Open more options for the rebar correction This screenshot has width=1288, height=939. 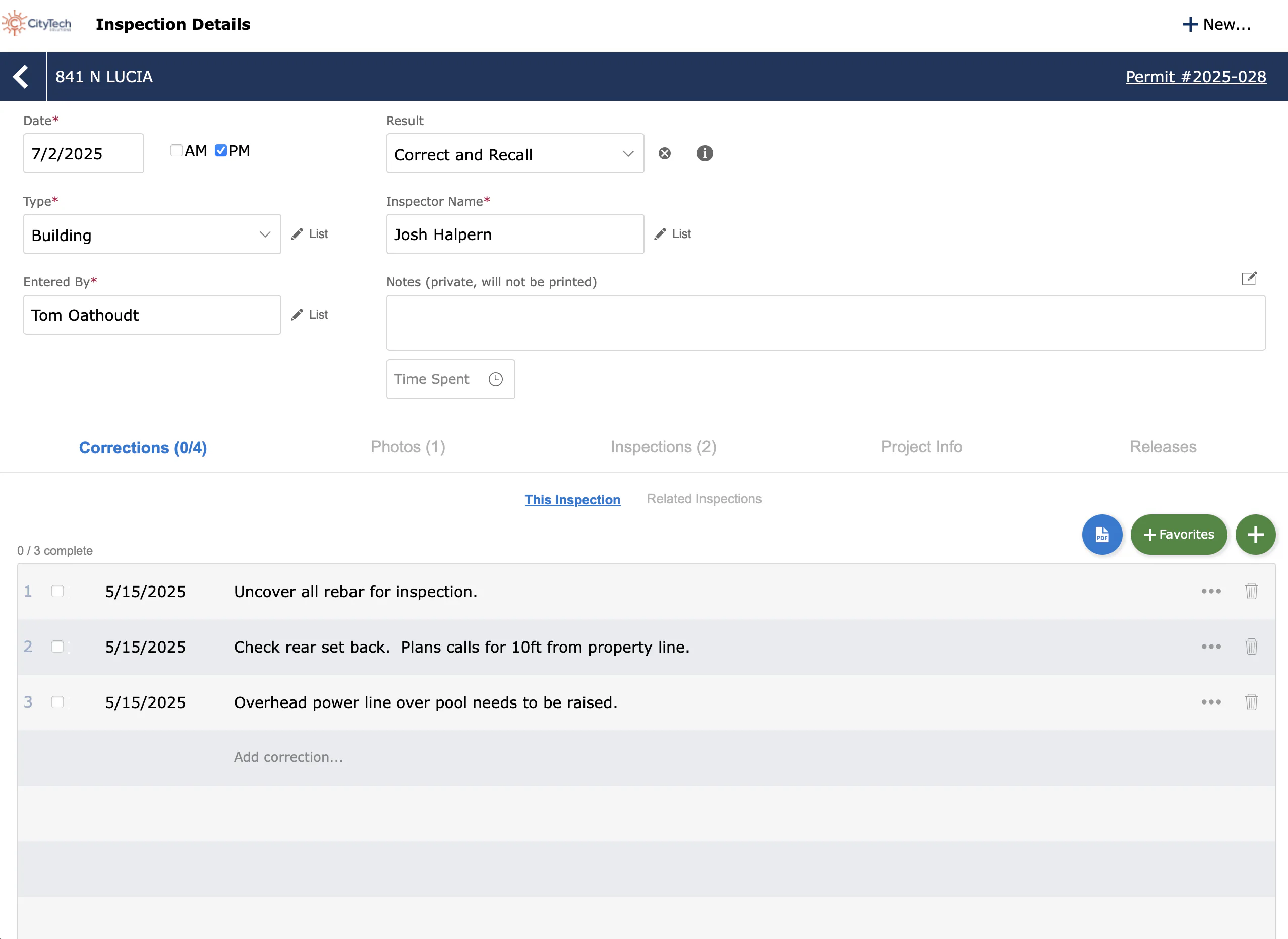(1211, 591)
